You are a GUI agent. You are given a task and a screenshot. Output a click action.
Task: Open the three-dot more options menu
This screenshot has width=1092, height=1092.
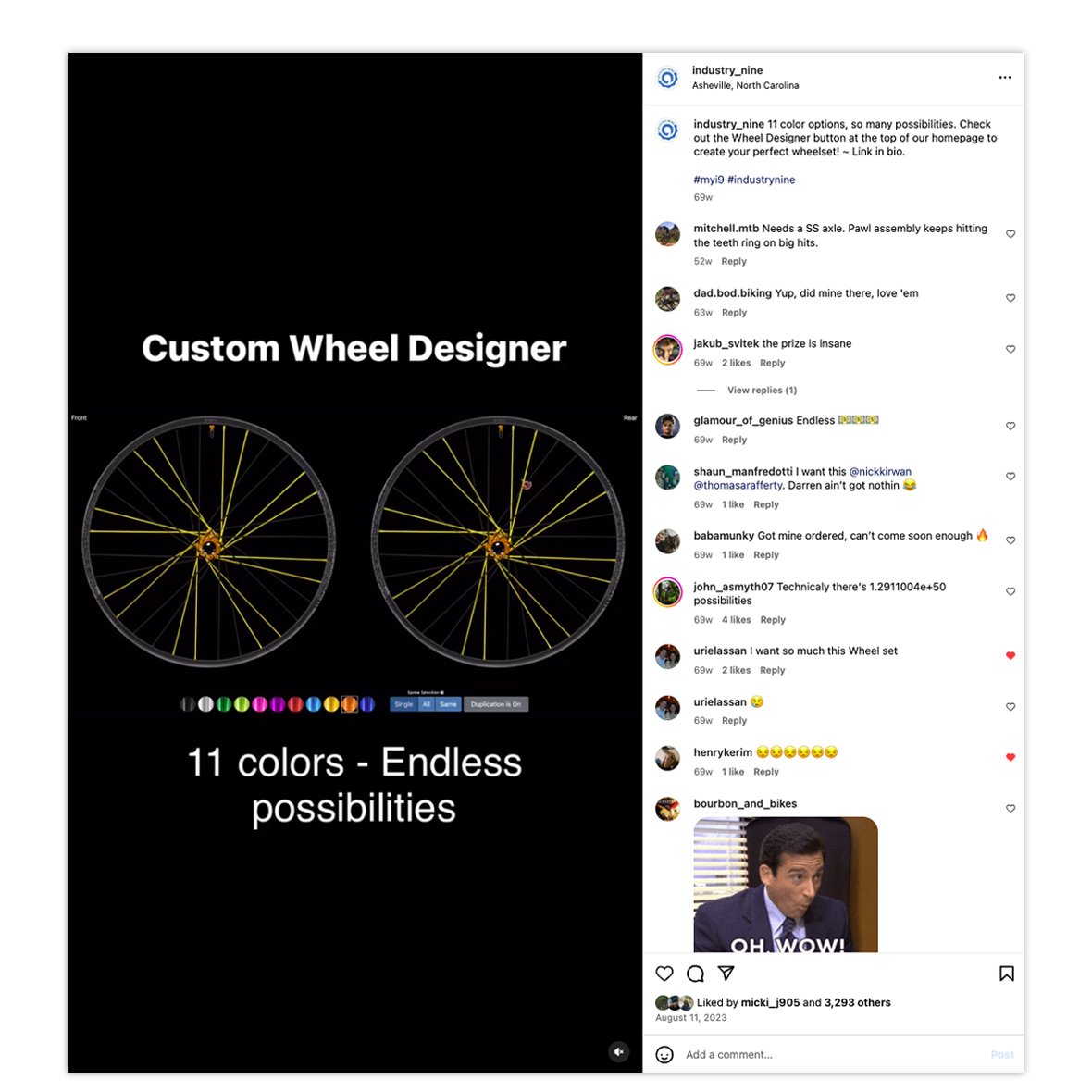[1004, 78]
